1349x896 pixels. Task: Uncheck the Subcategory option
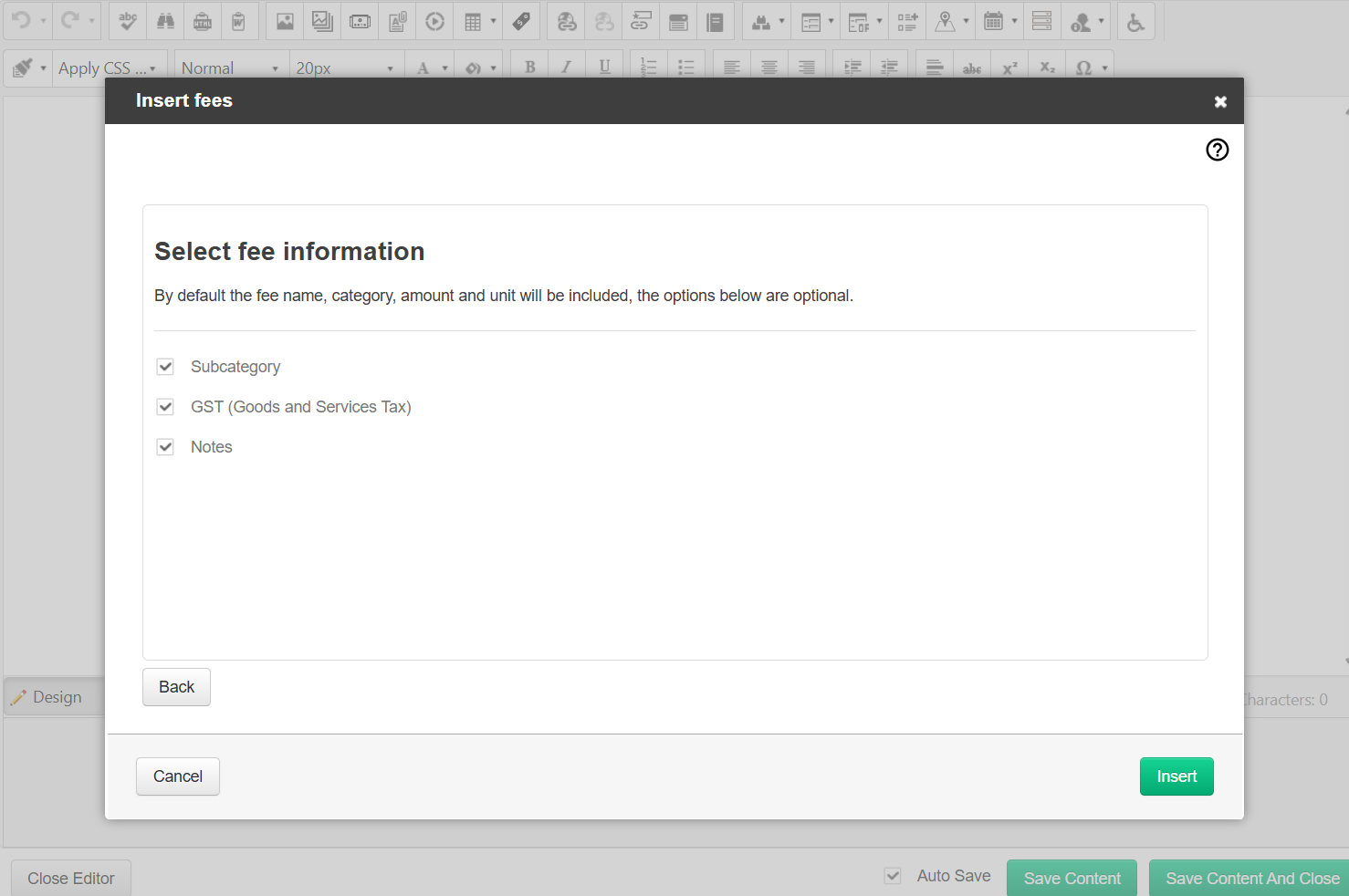(x=165, y=366)
